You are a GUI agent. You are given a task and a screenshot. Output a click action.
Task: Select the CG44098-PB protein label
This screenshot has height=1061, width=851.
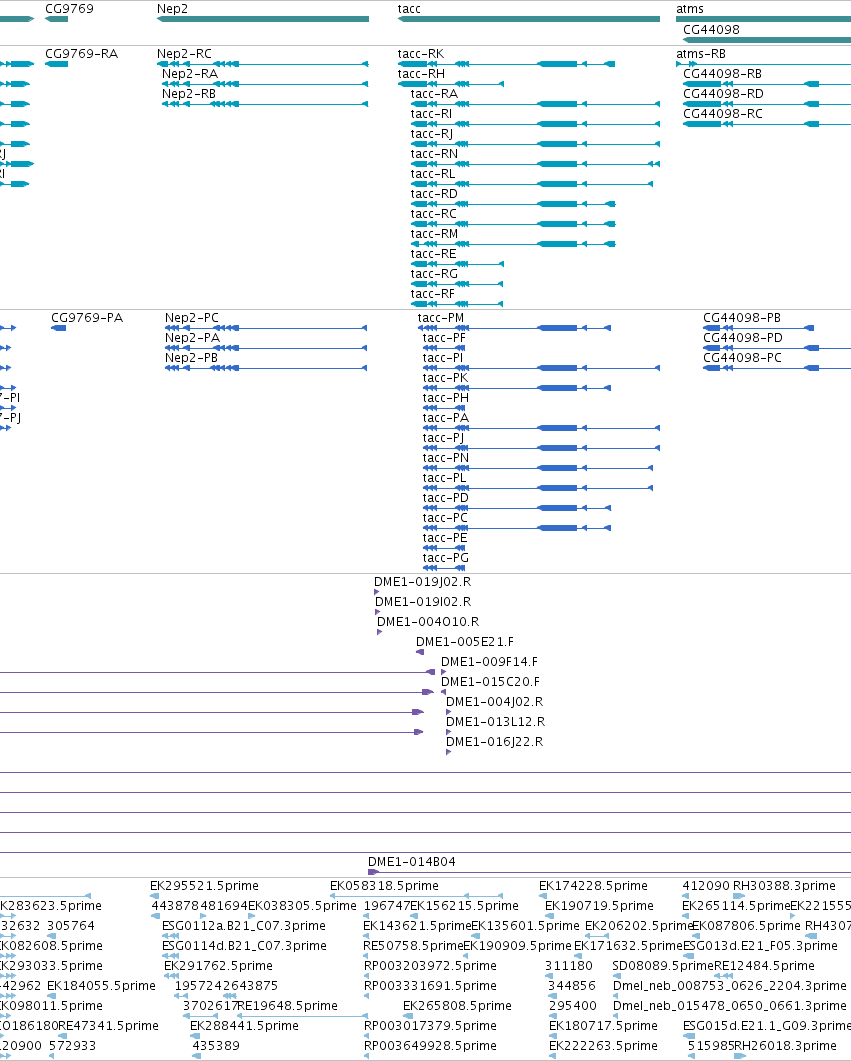(x=742, y=317)
